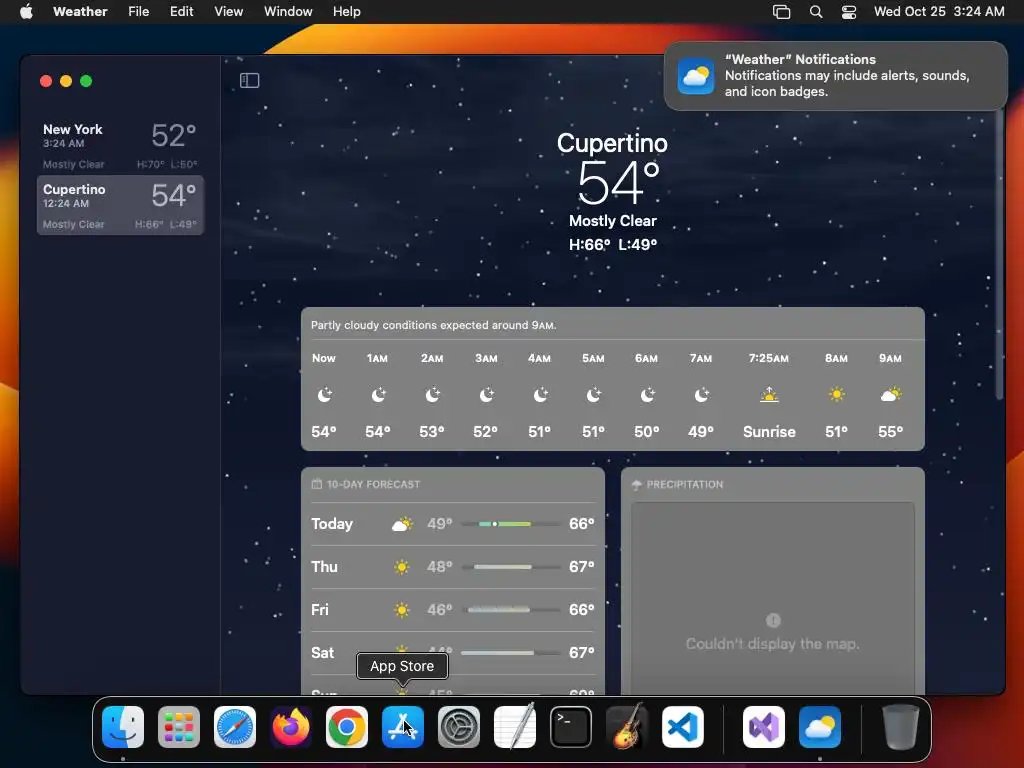Click the 53° temperature under 2AM
1024x768 pixels.
click(432, 432)
